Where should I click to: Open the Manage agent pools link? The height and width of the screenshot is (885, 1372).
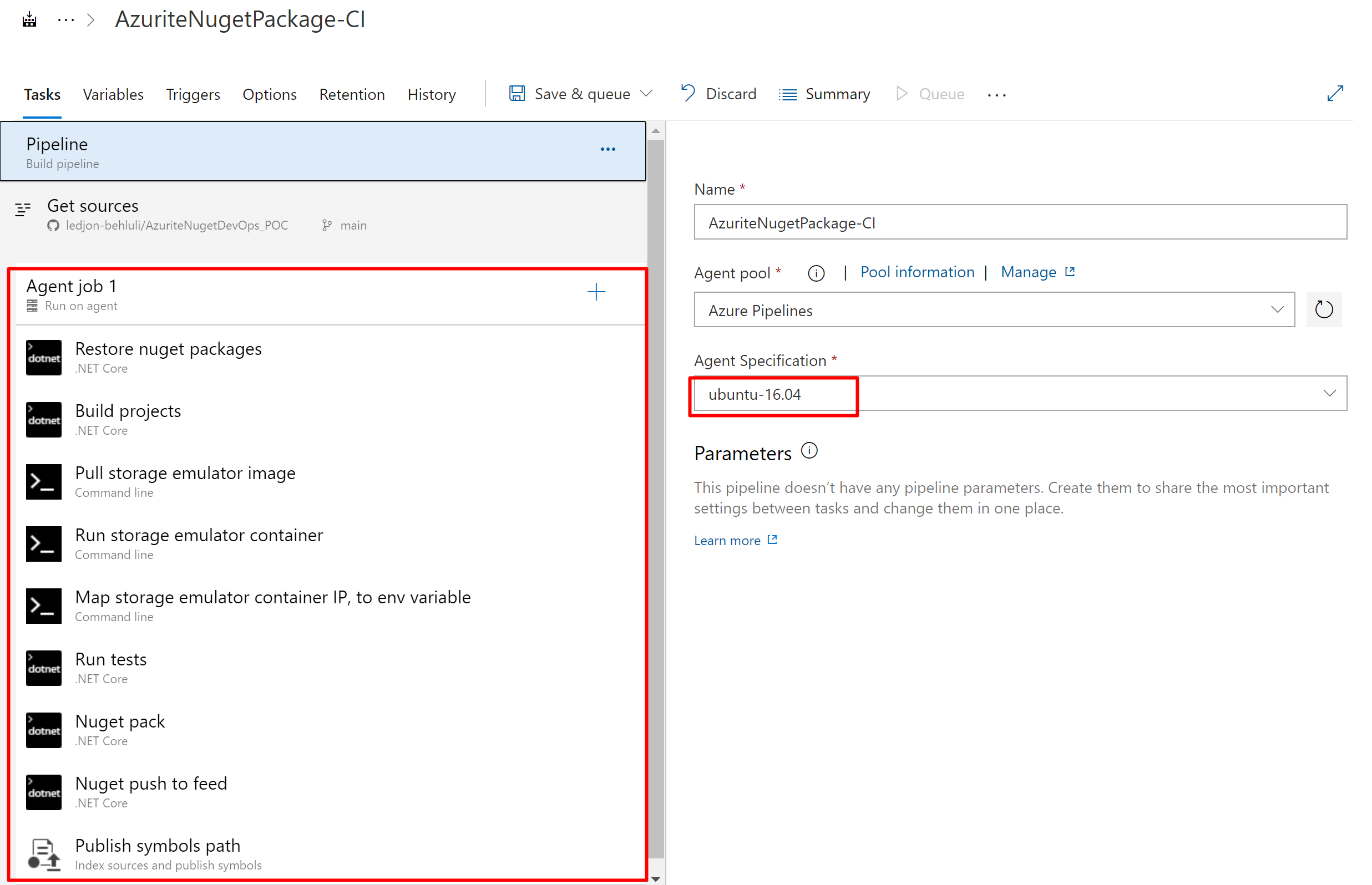1037,272
